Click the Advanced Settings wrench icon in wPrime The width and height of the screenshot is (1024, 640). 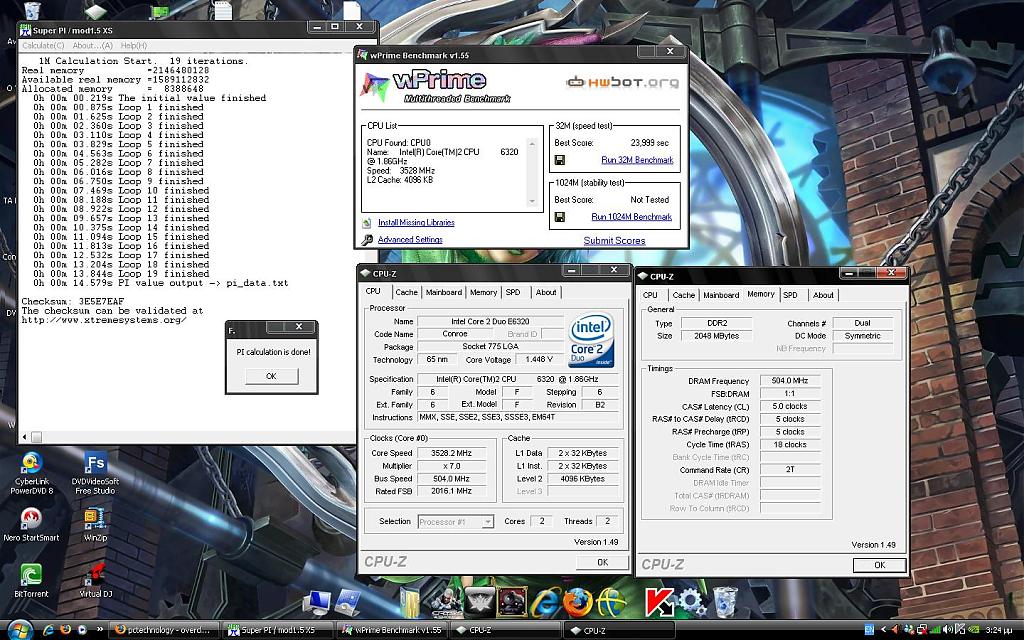coord(367,240)
